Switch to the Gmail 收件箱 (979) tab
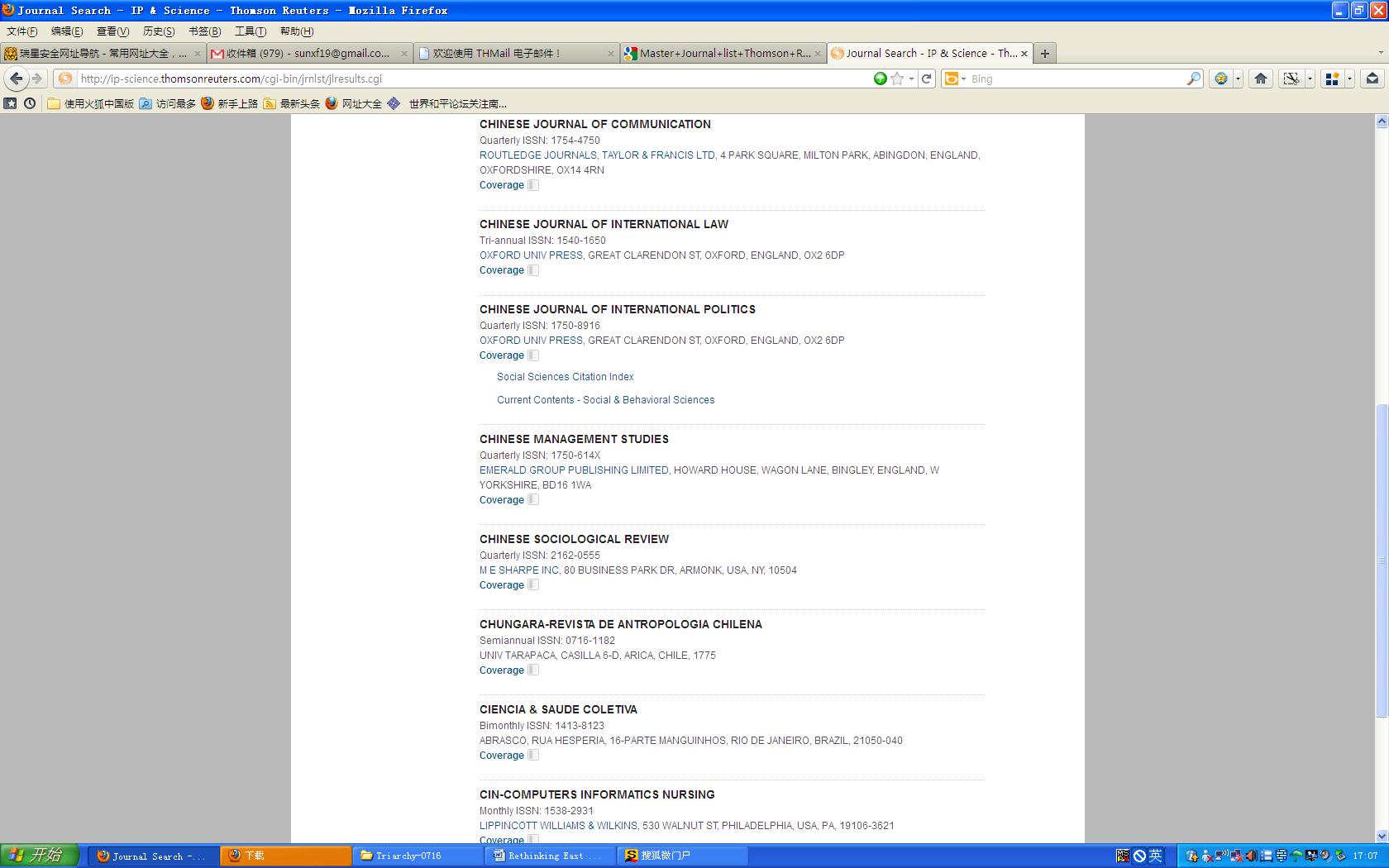 tap(309, 53)
